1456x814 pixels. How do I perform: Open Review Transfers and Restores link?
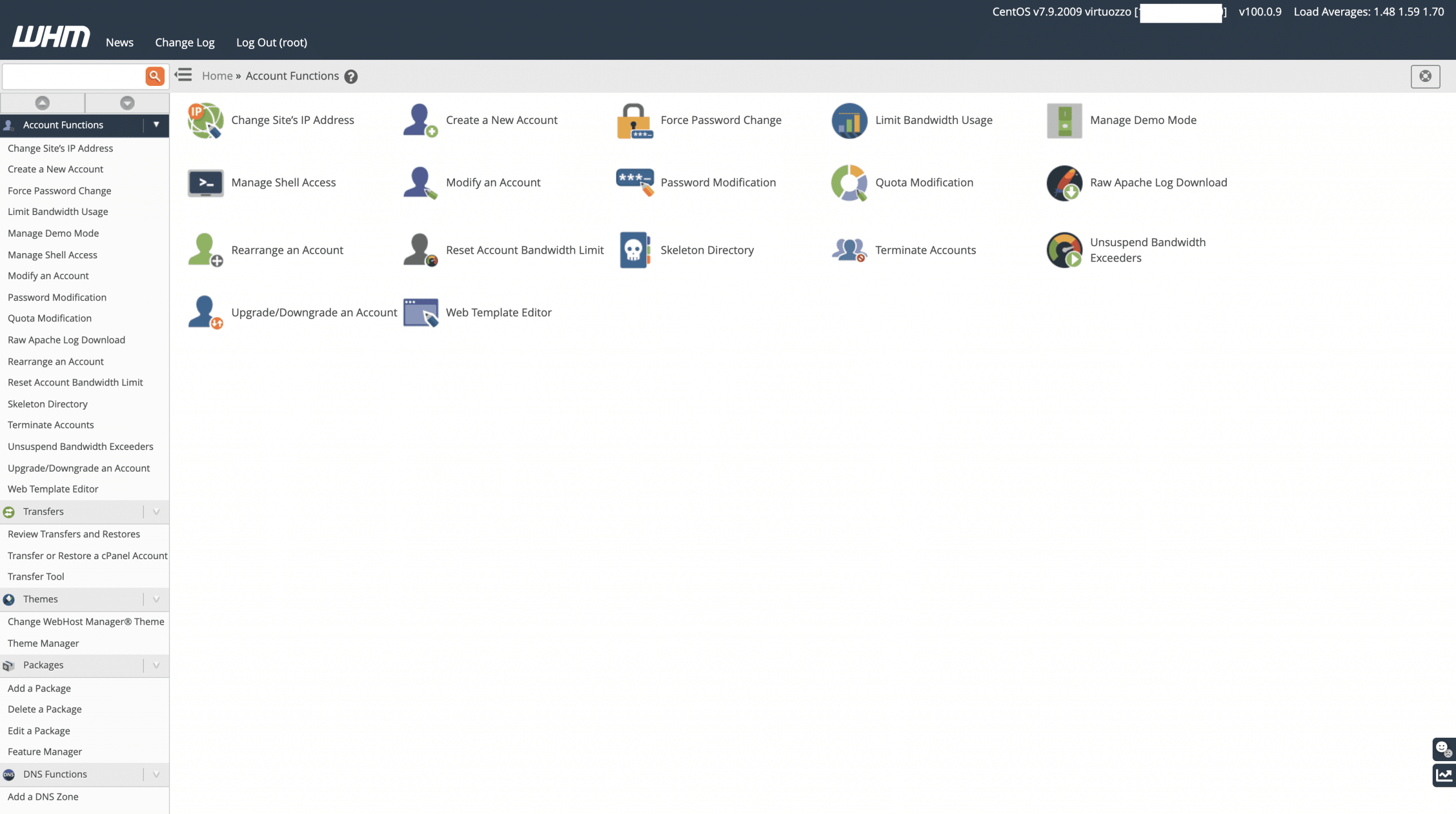(x=74, y=534)
